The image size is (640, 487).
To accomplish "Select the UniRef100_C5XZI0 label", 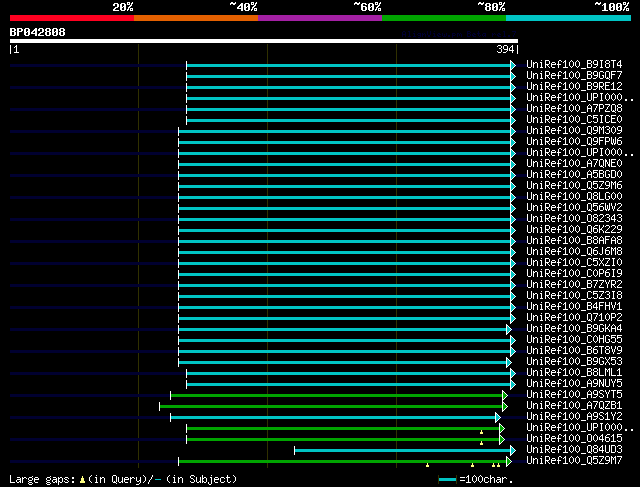I will click(x=574, y=263).
